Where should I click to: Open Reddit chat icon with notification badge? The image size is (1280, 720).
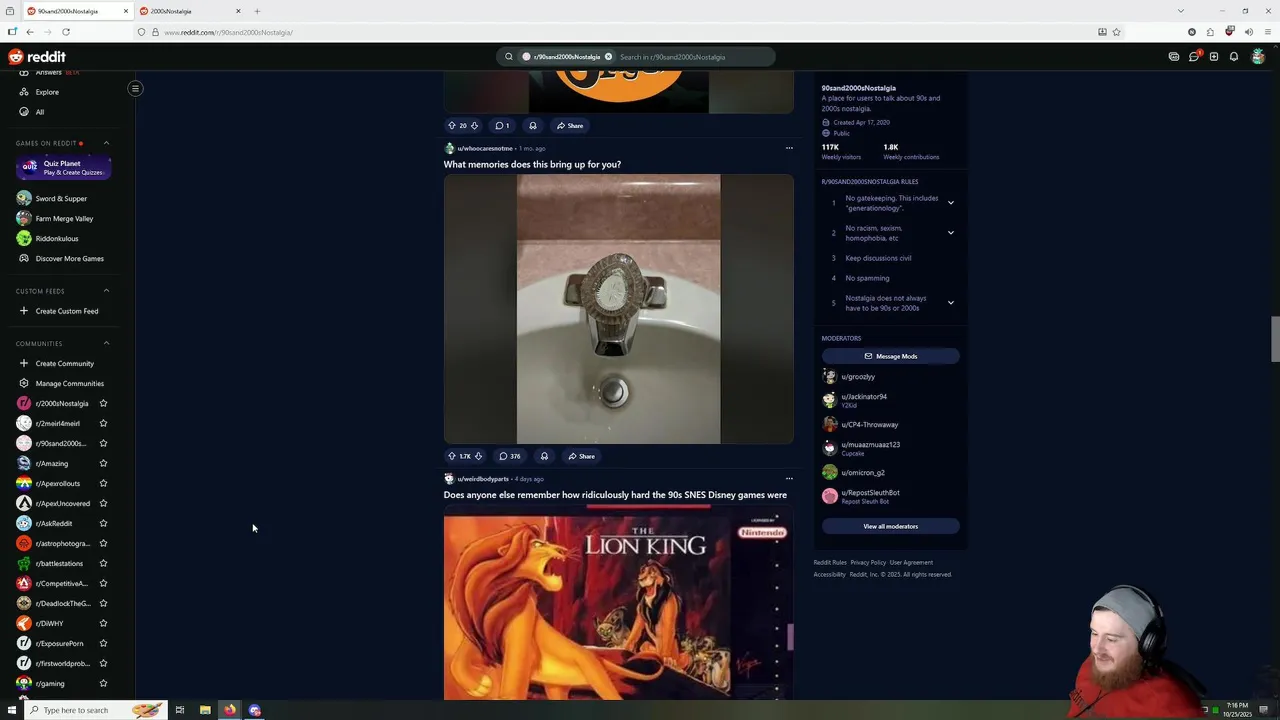[1194, 57]
